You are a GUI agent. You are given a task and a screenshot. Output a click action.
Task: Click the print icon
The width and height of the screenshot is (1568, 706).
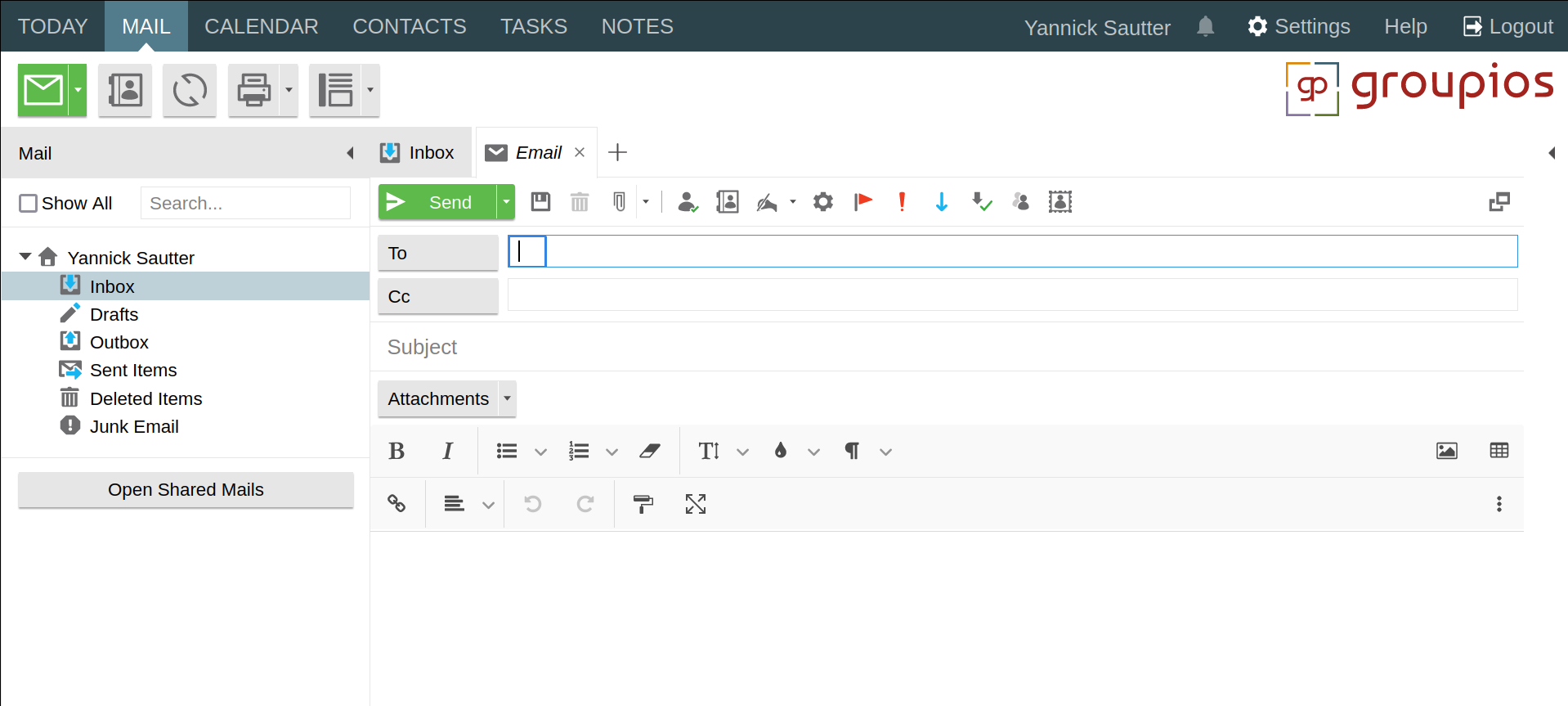coord(254,90)
